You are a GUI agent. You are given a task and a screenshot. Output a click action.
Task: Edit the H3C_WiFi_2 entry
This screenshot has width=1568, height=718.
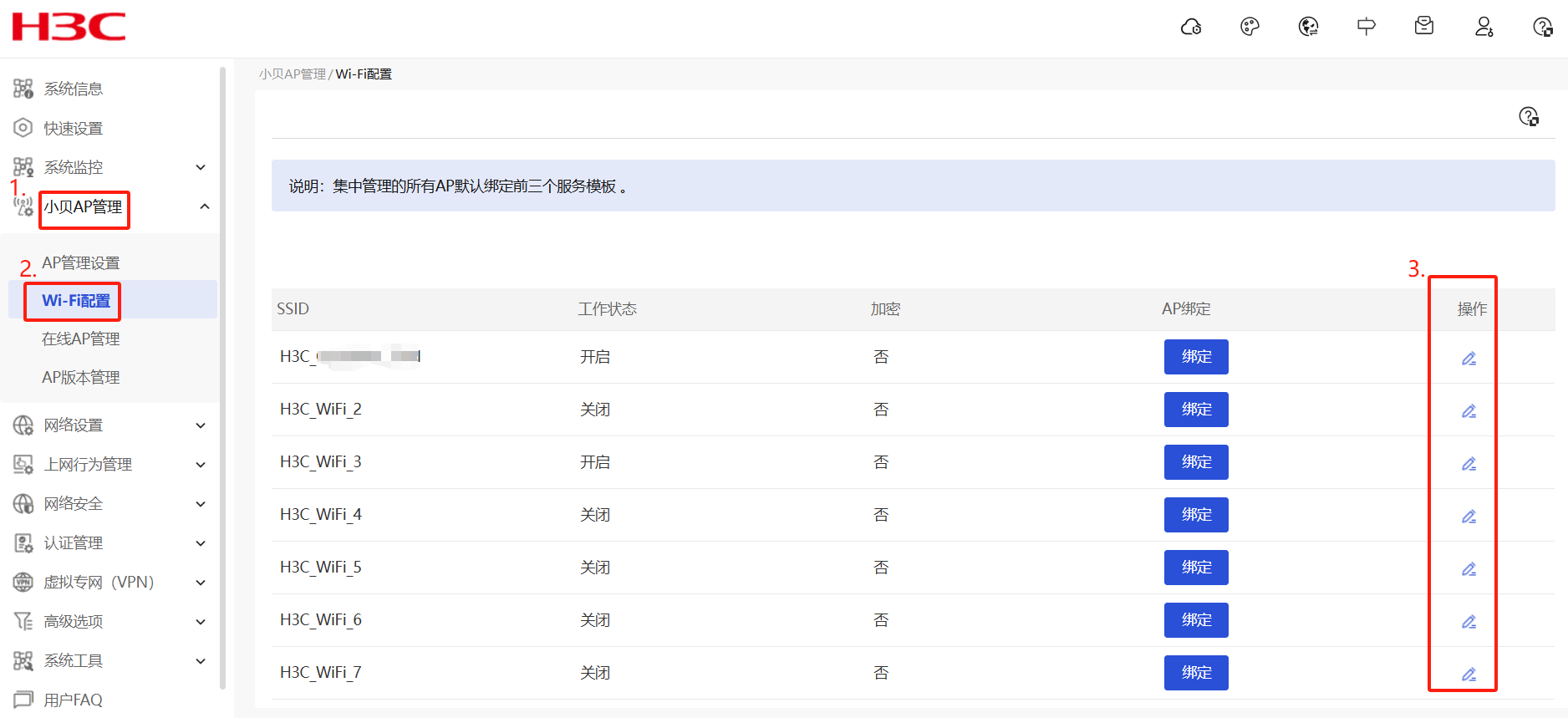(x=1469, y=410)
